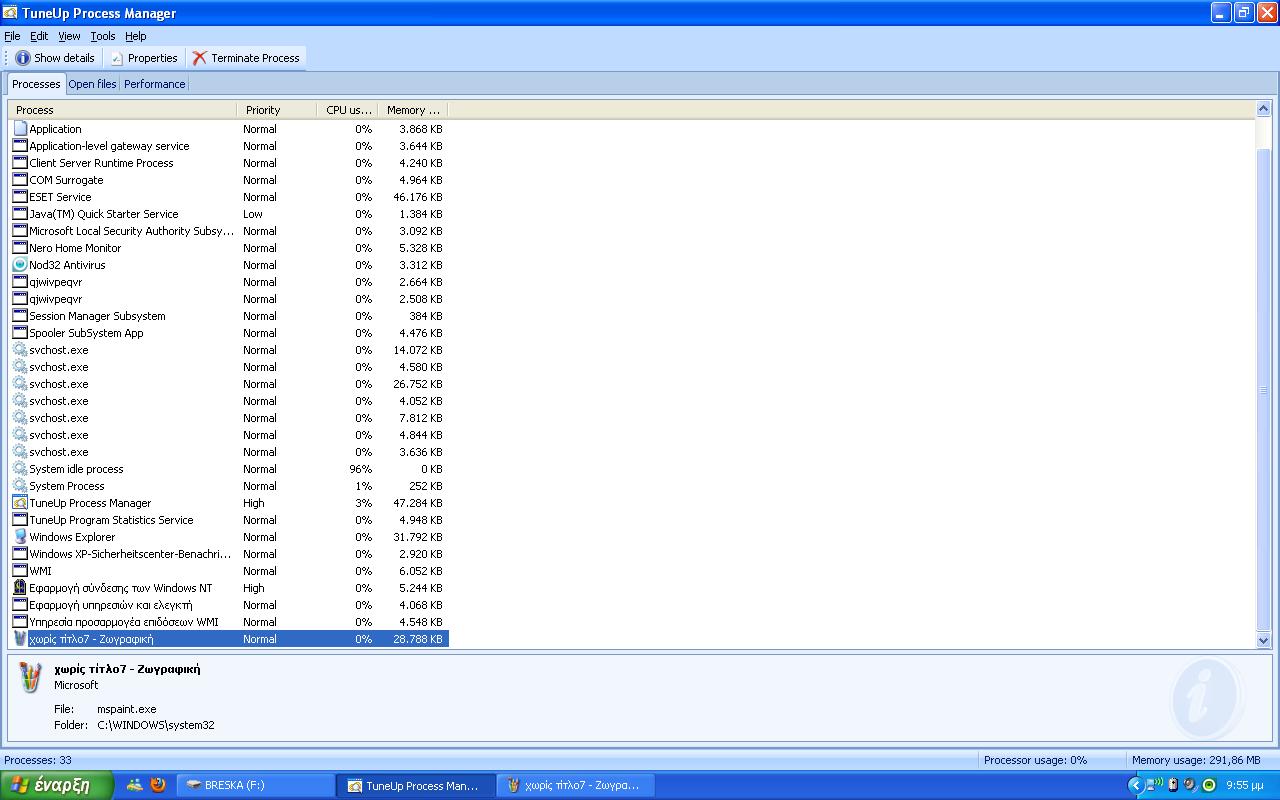Click the TuneUp title bar application icon
Image resolution: width=1280 pixels, height=800 pixels.
tap(11, 13)
